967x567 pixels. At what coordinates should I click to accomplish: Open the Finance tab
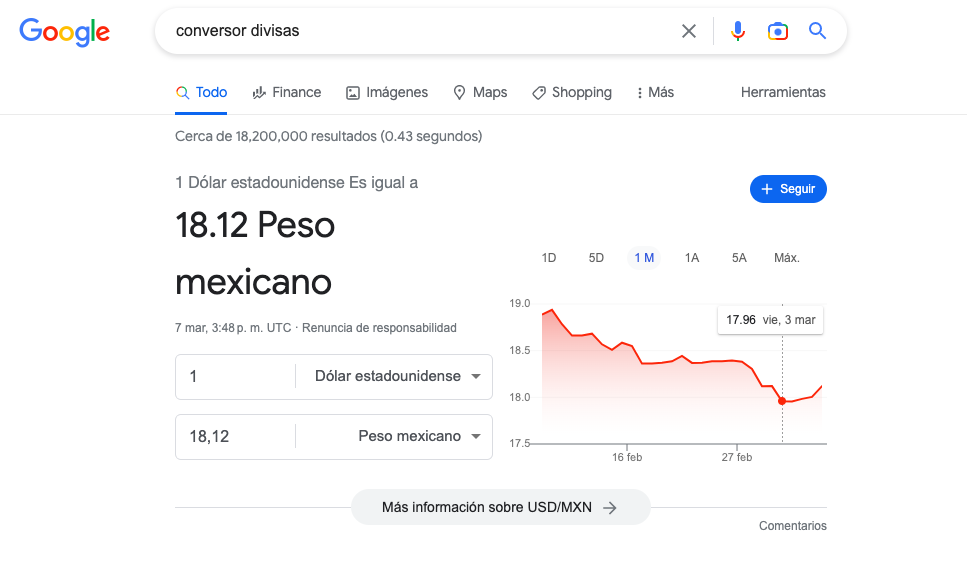pos(287,93)
